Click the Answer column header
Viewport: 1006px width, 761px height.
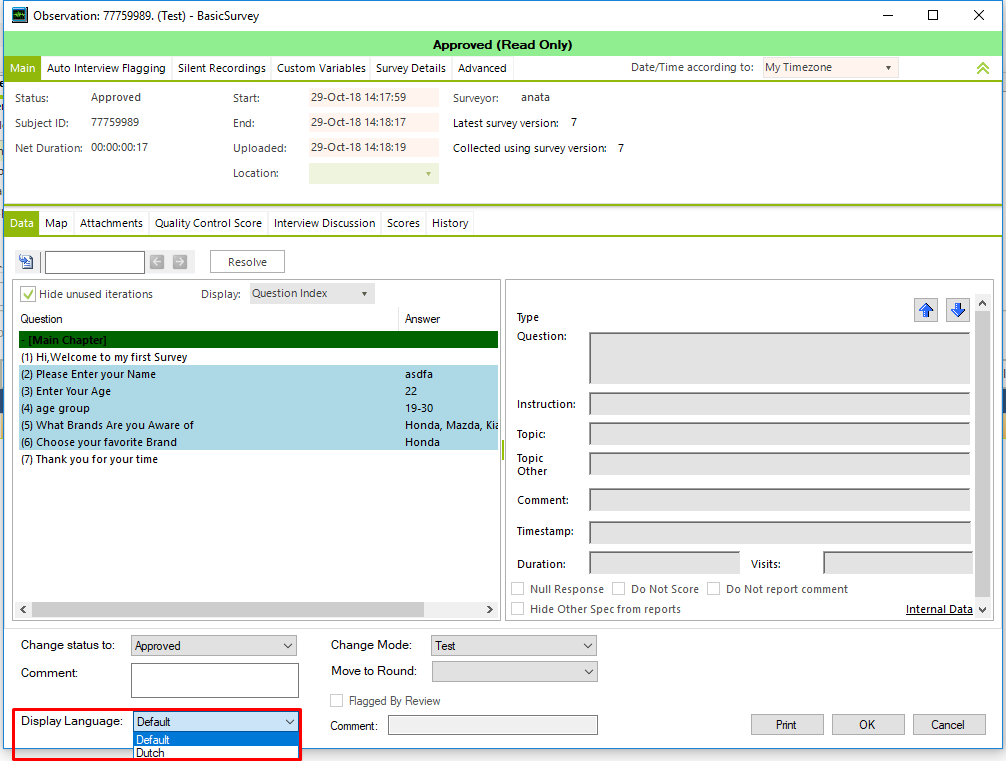[448, 319]
